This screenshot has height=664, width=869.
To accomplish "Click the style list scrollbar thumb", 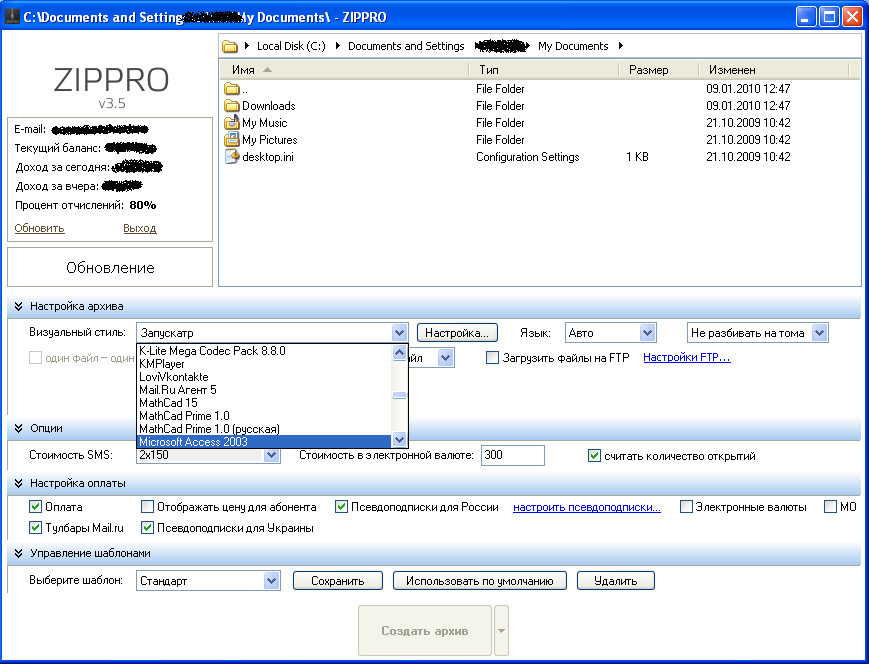I will pyautogui.click(x=399, y=395).
